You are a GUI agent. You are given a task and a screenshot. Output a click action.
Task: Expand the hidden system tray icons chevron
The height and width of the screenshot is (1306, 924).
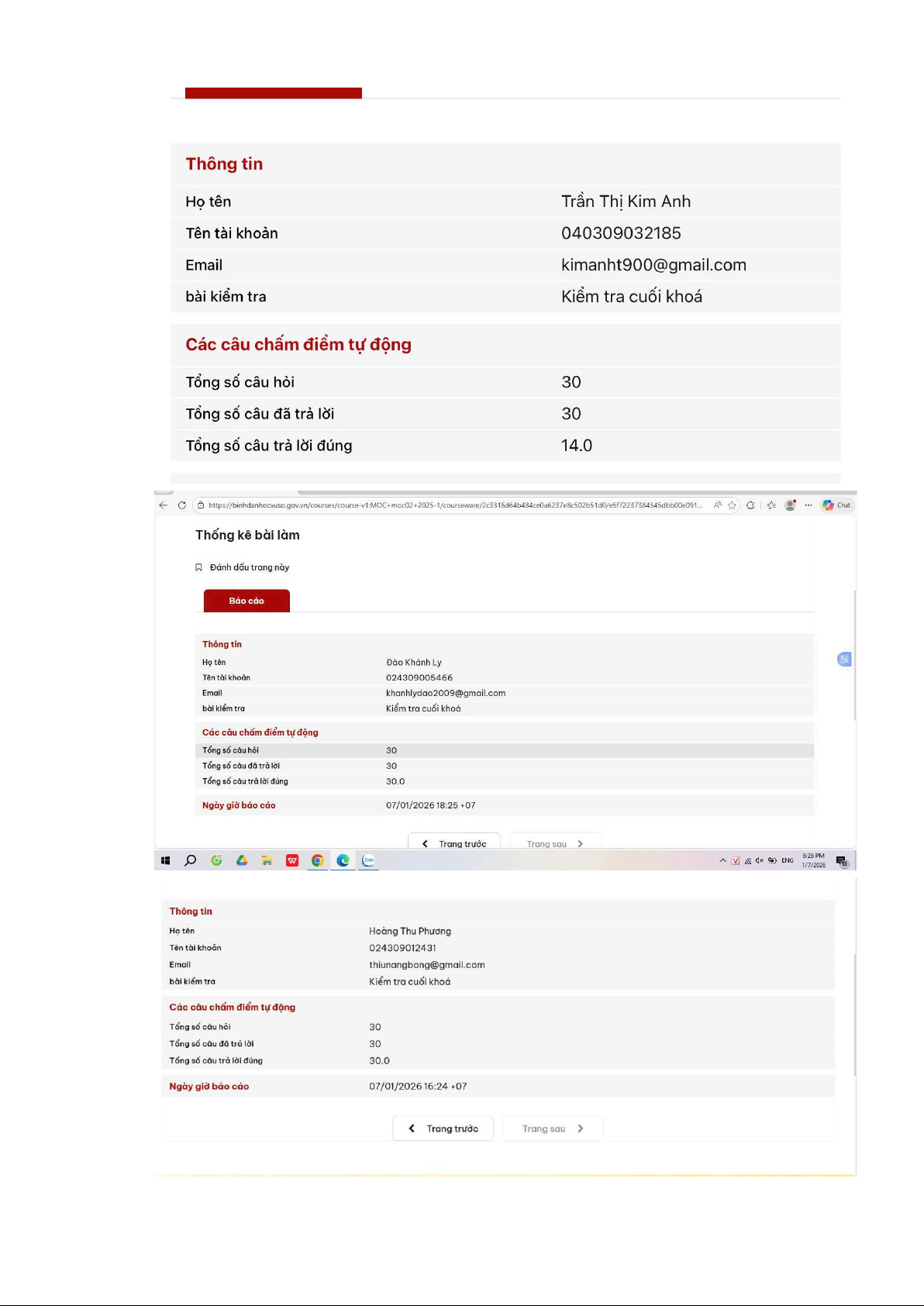(x=722, y=860)
